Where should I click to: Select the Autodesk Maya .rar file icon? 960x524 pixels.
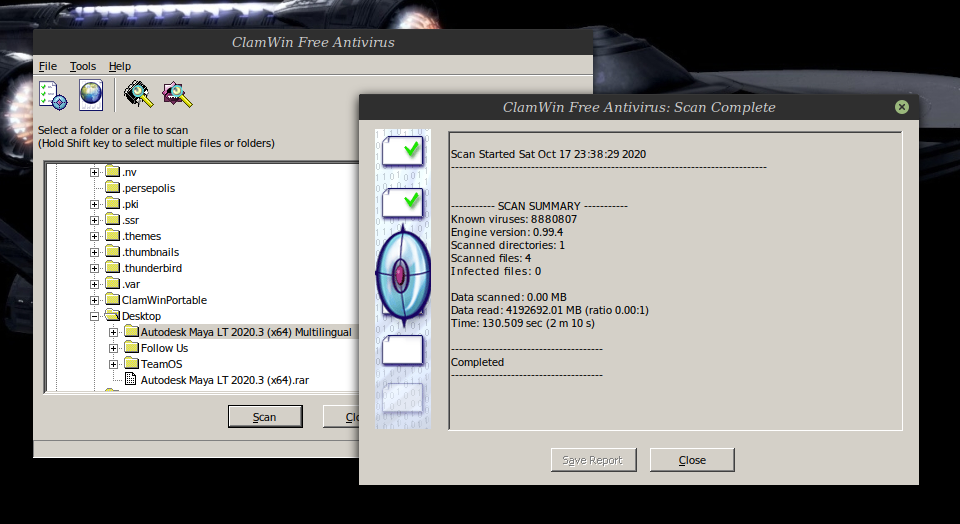[130, 379]
